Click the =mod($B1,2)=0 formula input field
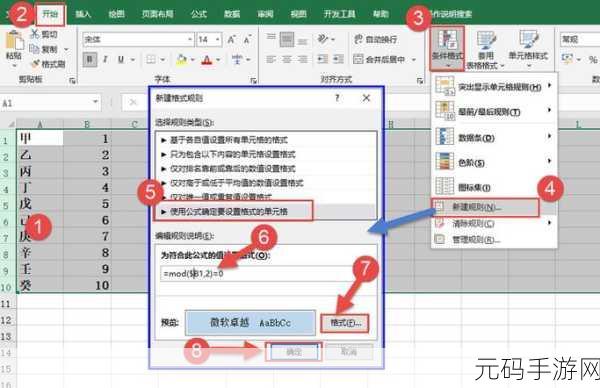The width and height of the screenshot is (600, 388). [x=256, y=274]
